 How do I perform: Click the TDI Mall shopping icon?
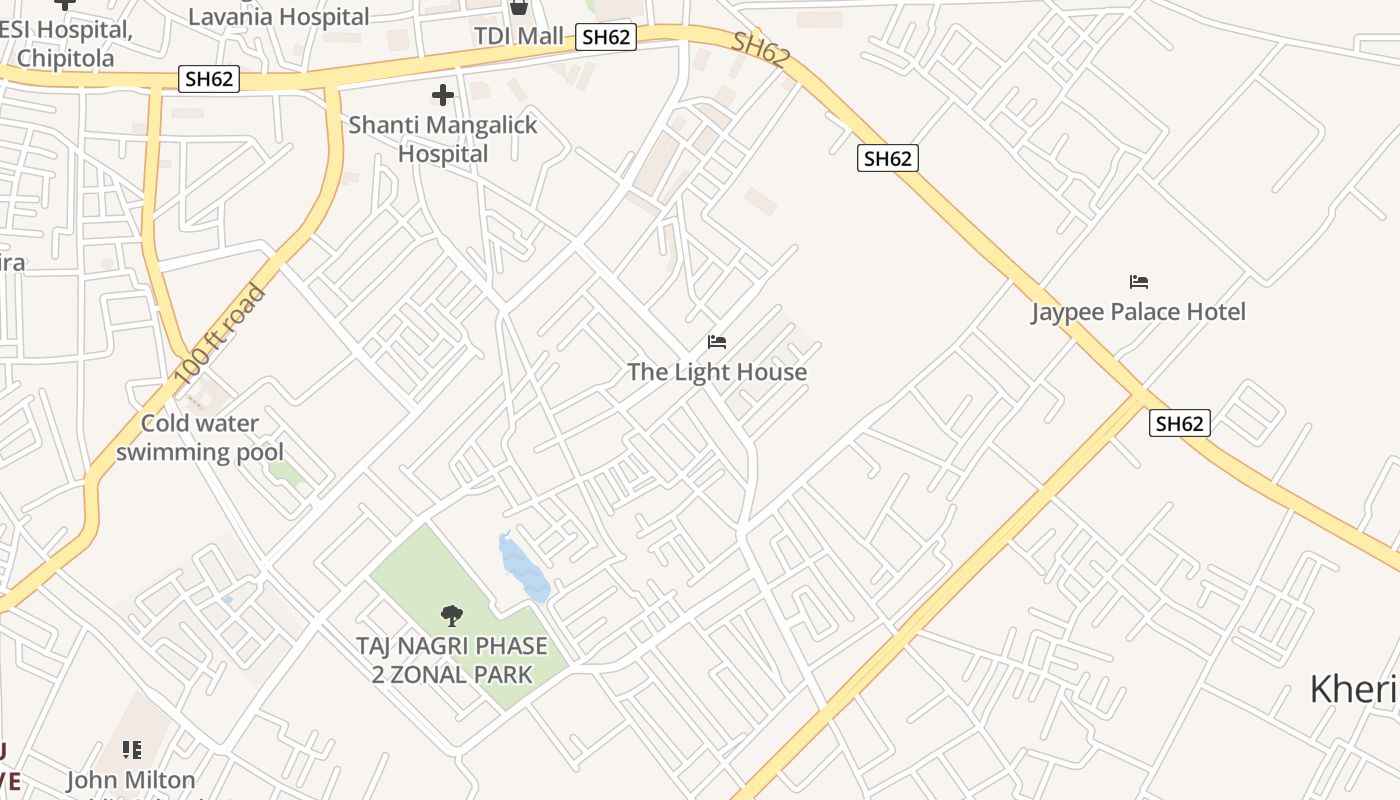(519, 6)
